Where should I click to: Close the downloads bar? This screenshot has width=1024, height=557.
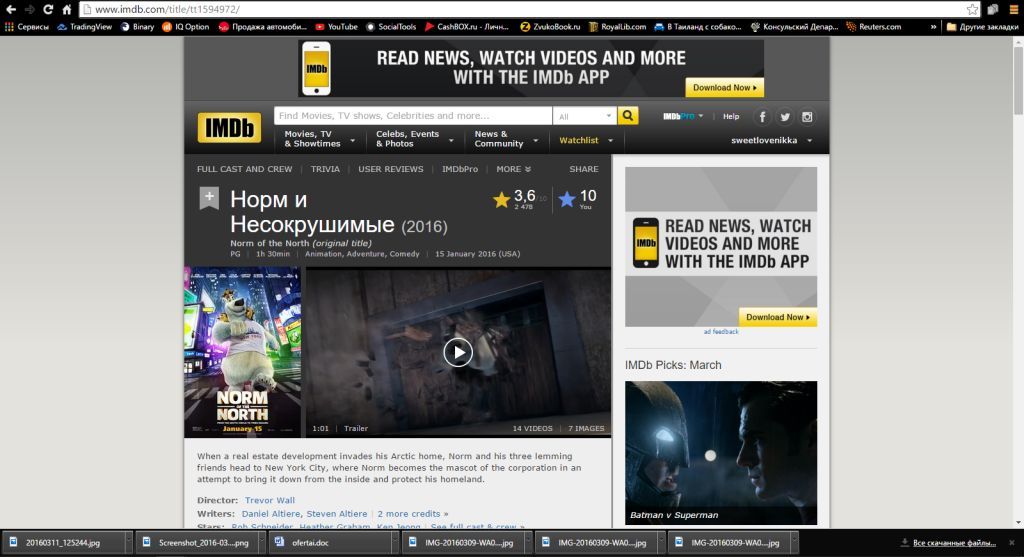pos(1012,543)
